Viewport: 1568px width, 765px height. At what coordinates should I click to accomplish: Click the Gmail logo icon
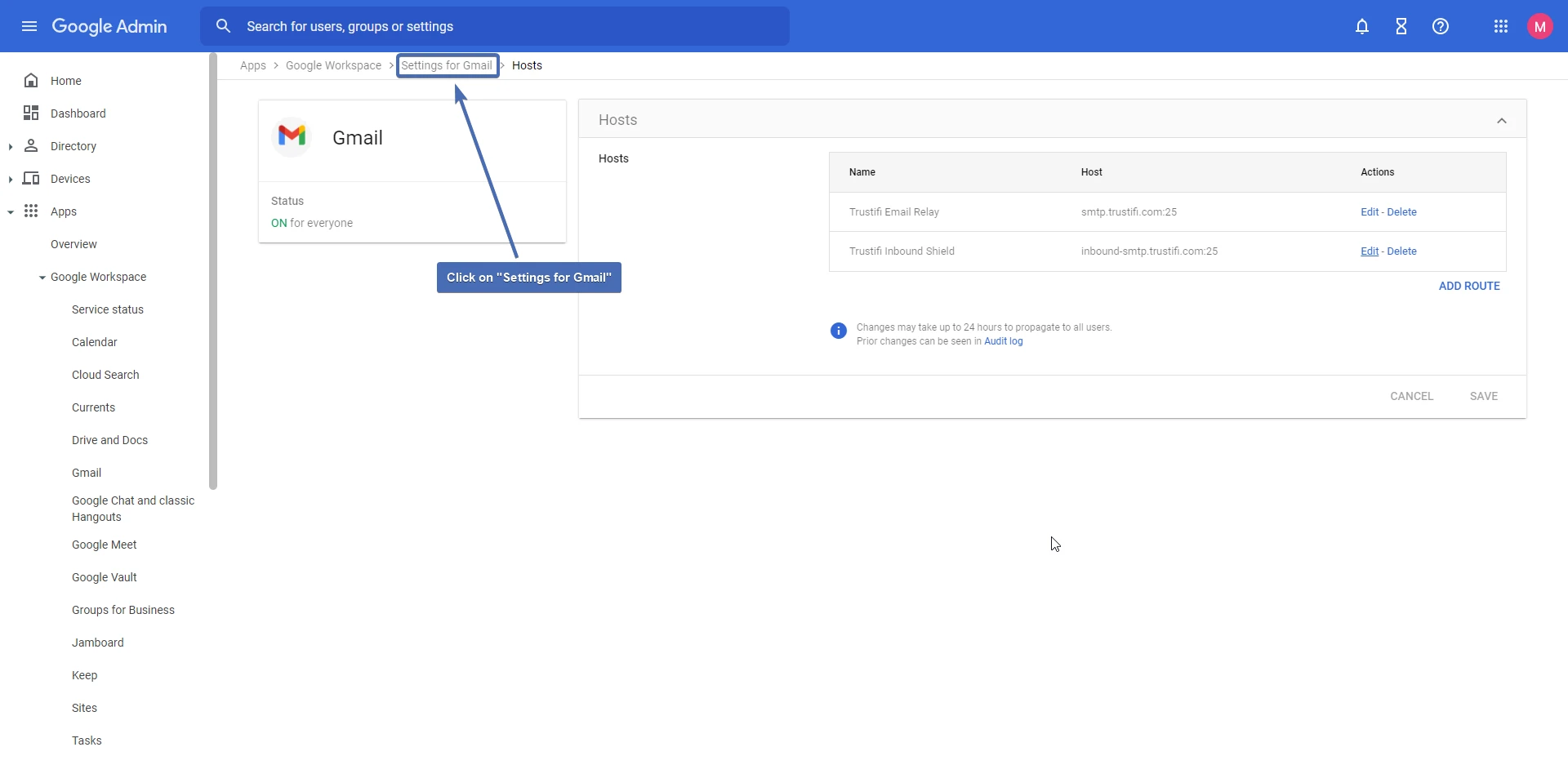292,136
